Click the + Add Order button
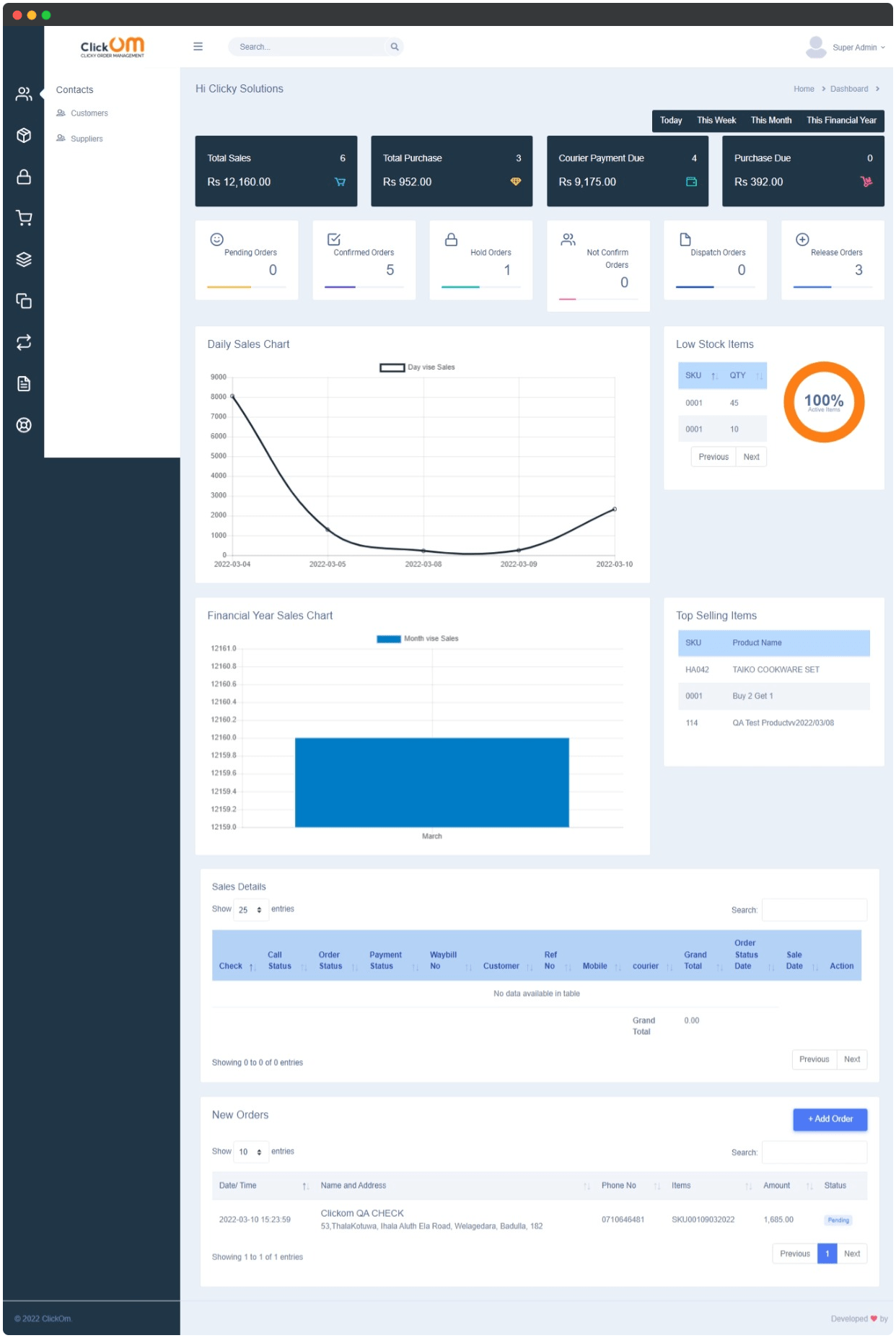 click(x=830, y=1119)
